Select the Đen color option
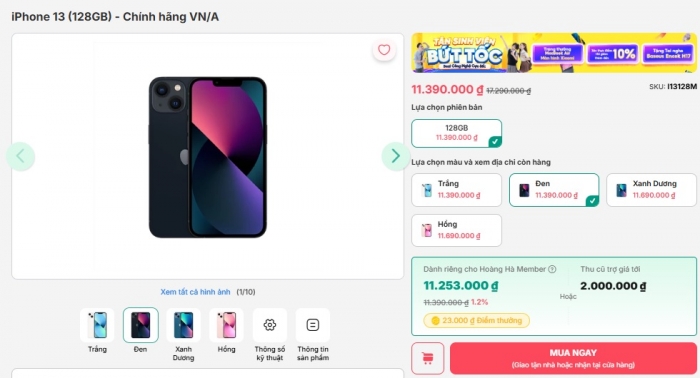This screenshot has width=700, height=378. (x=554, y=190)
